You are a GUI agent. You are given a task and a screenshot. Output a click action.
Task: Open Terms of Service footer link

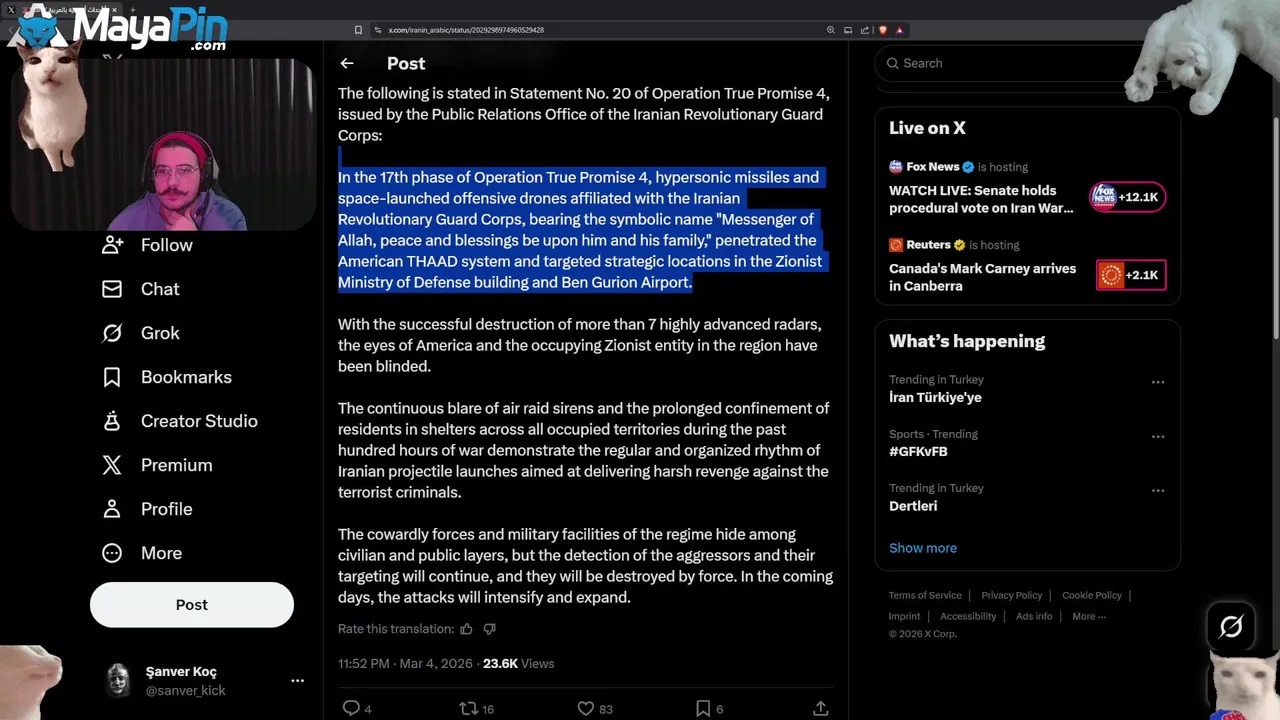[x=925, y=595]
